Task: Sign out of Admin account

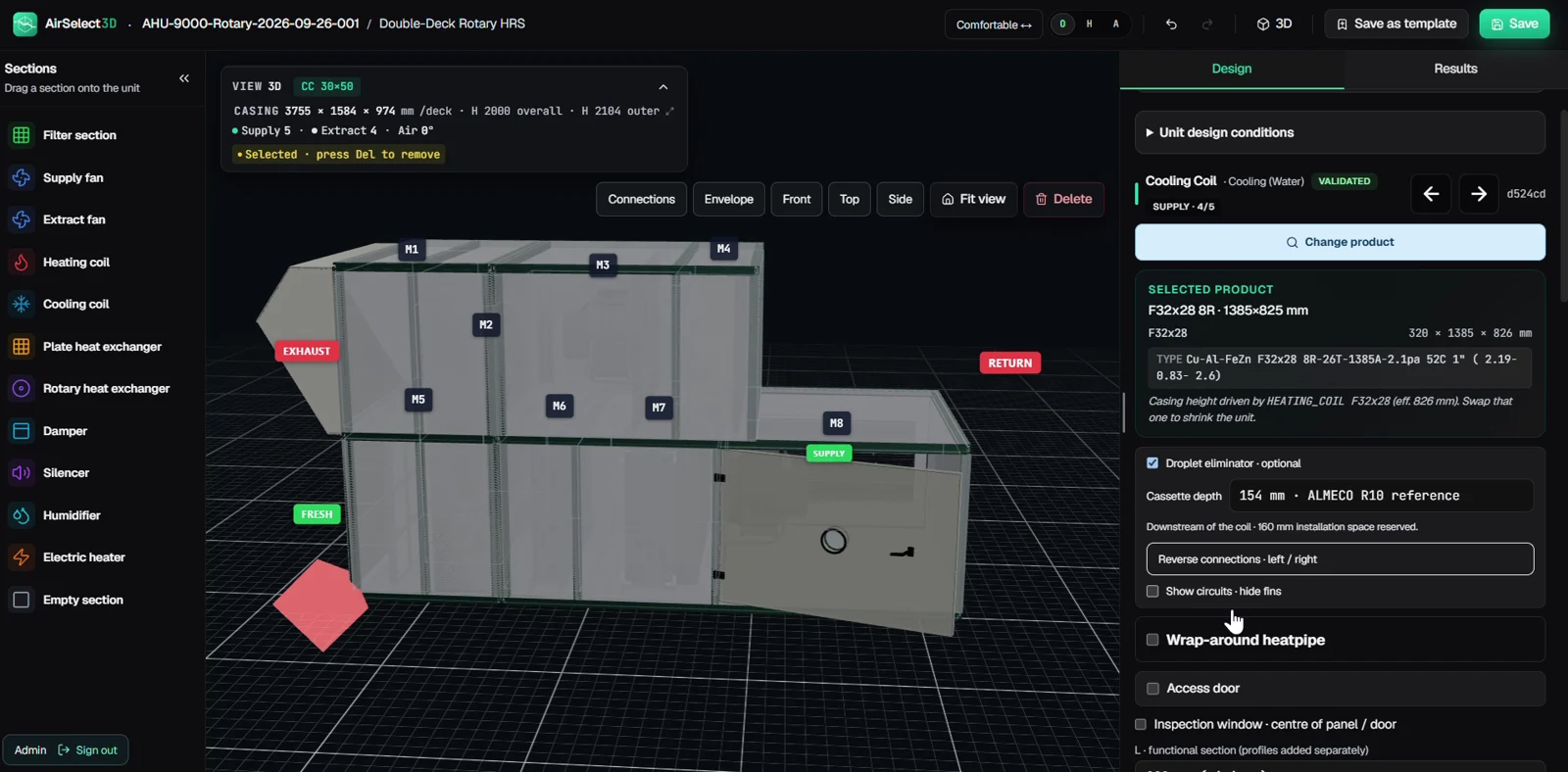Action: (x=87, y=750)
